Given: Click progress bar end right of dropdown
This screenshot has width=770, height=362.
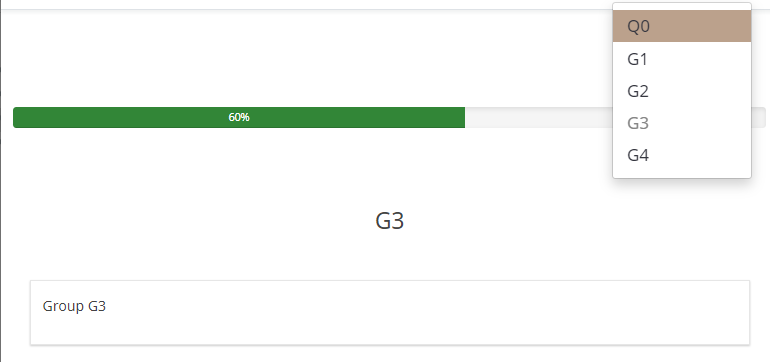Looking at the screenshot, I should click(x=758, y=117).
